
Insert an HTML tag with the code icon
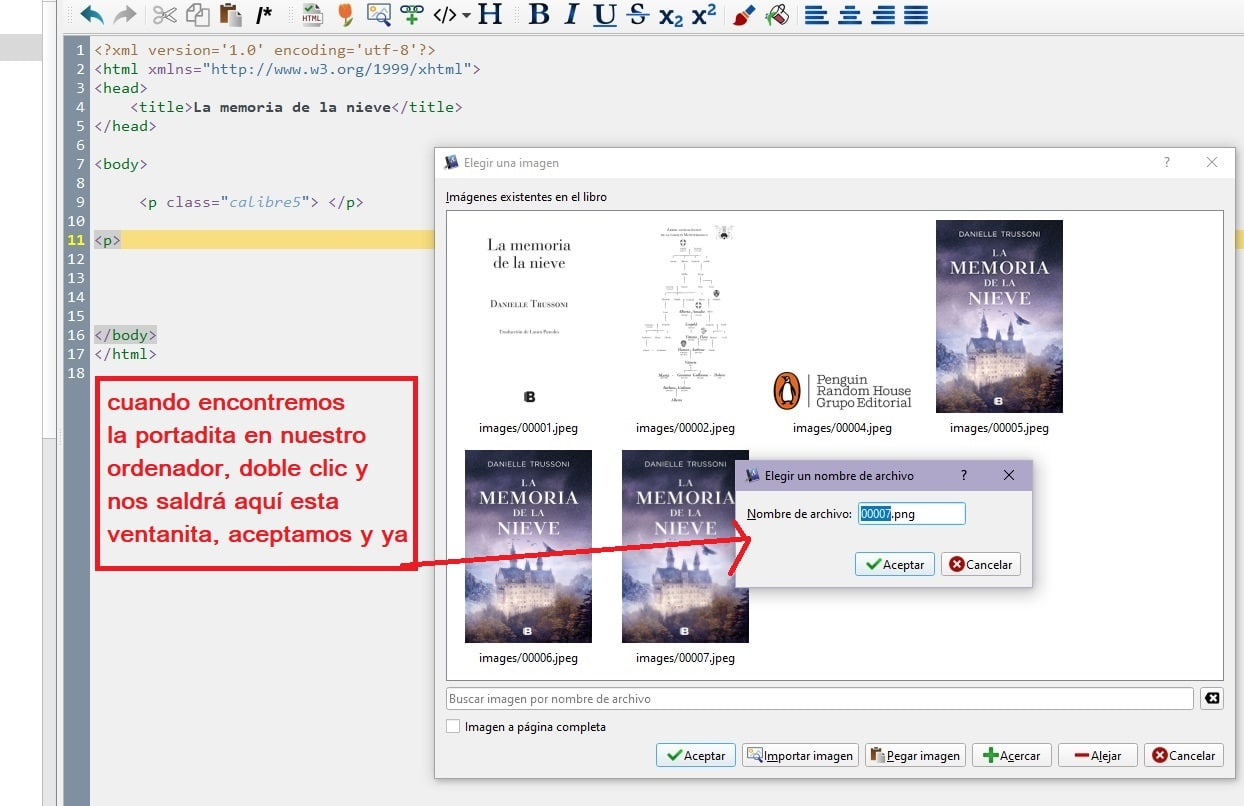pyautogui.click(x=445, y=15)
